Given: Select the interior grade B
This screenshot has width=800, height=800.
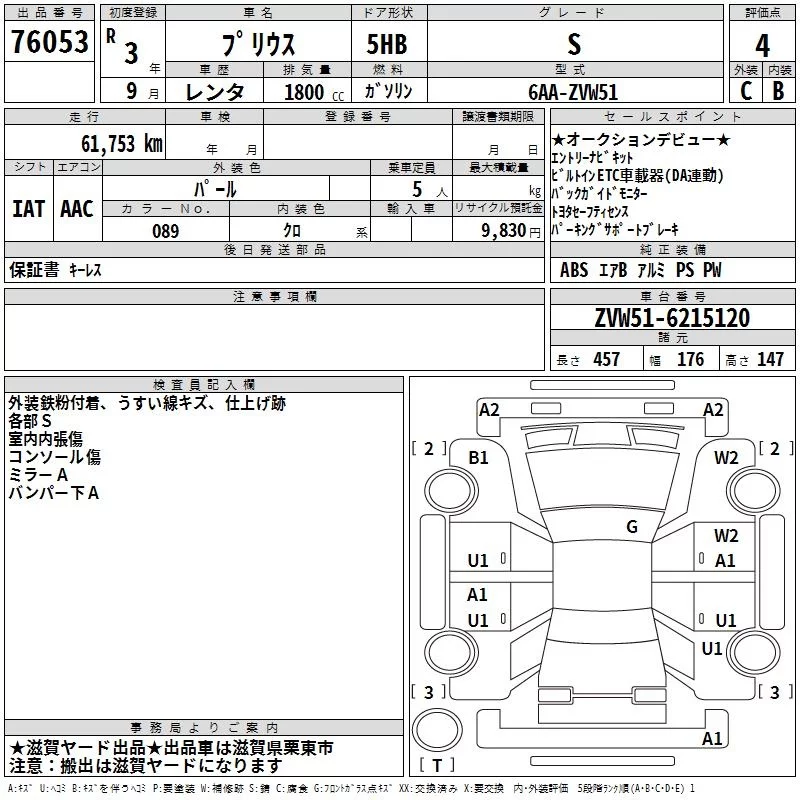Looking at the screenshot, I should (x=778, y=91).
